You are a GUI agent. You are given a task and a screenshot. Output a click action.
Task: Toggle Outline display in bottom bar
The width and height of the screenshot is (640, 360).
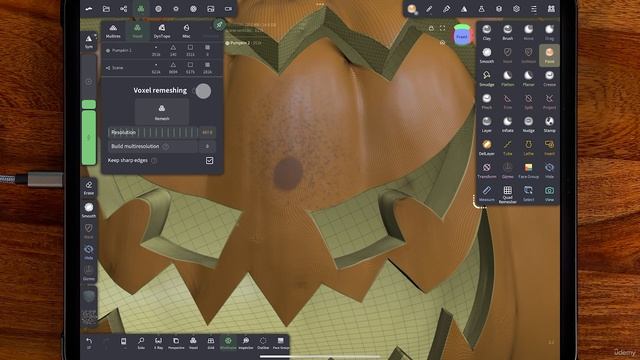[263, 343]
